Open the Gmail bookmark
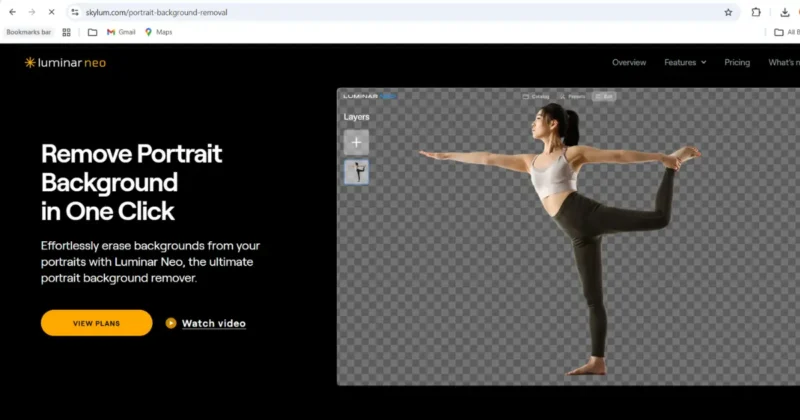This screenshot has height=420, width=800. [121, 32]
